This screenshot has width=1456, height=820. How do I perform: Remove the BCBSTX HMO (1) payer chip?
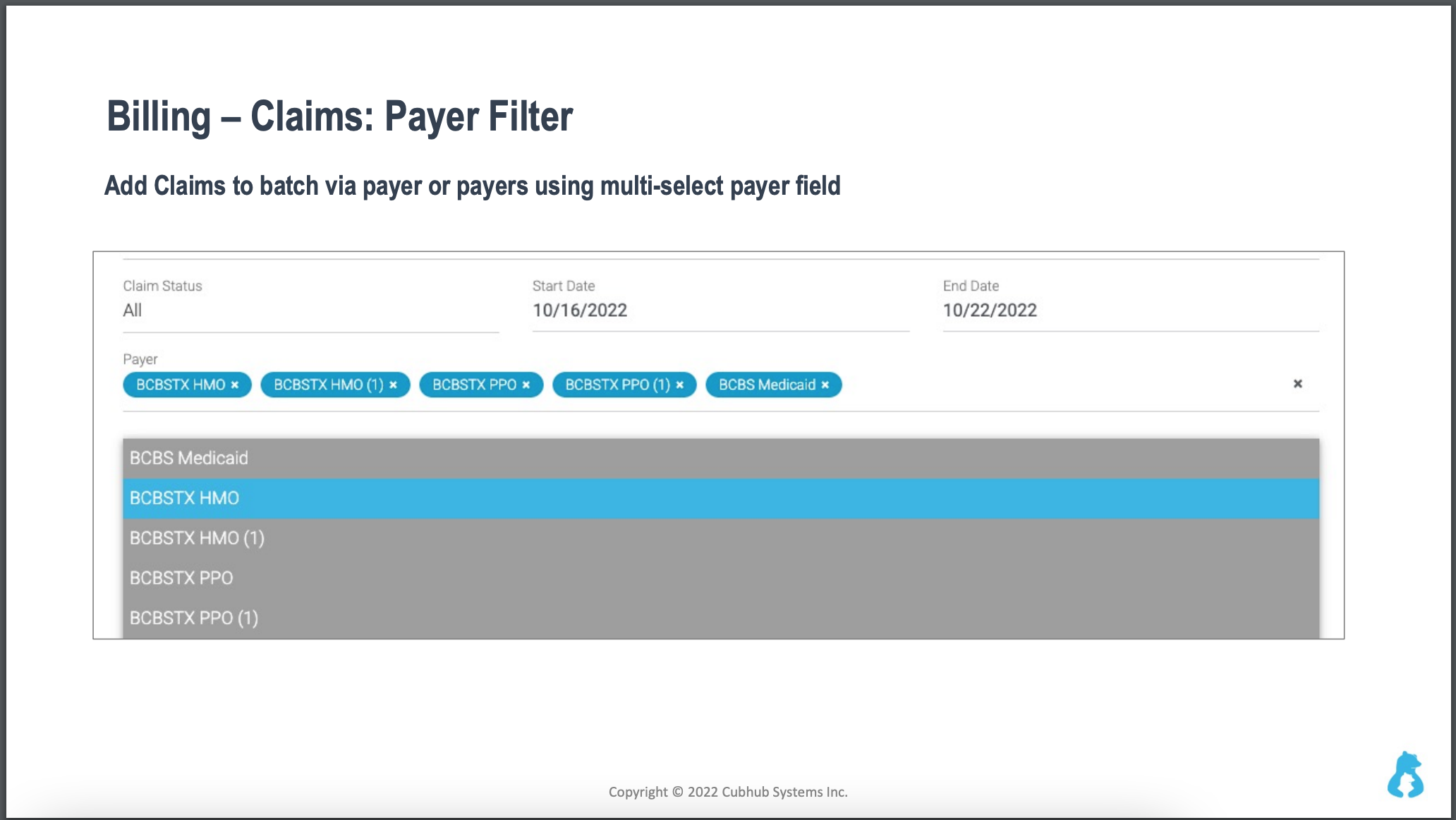pos(393,385)
